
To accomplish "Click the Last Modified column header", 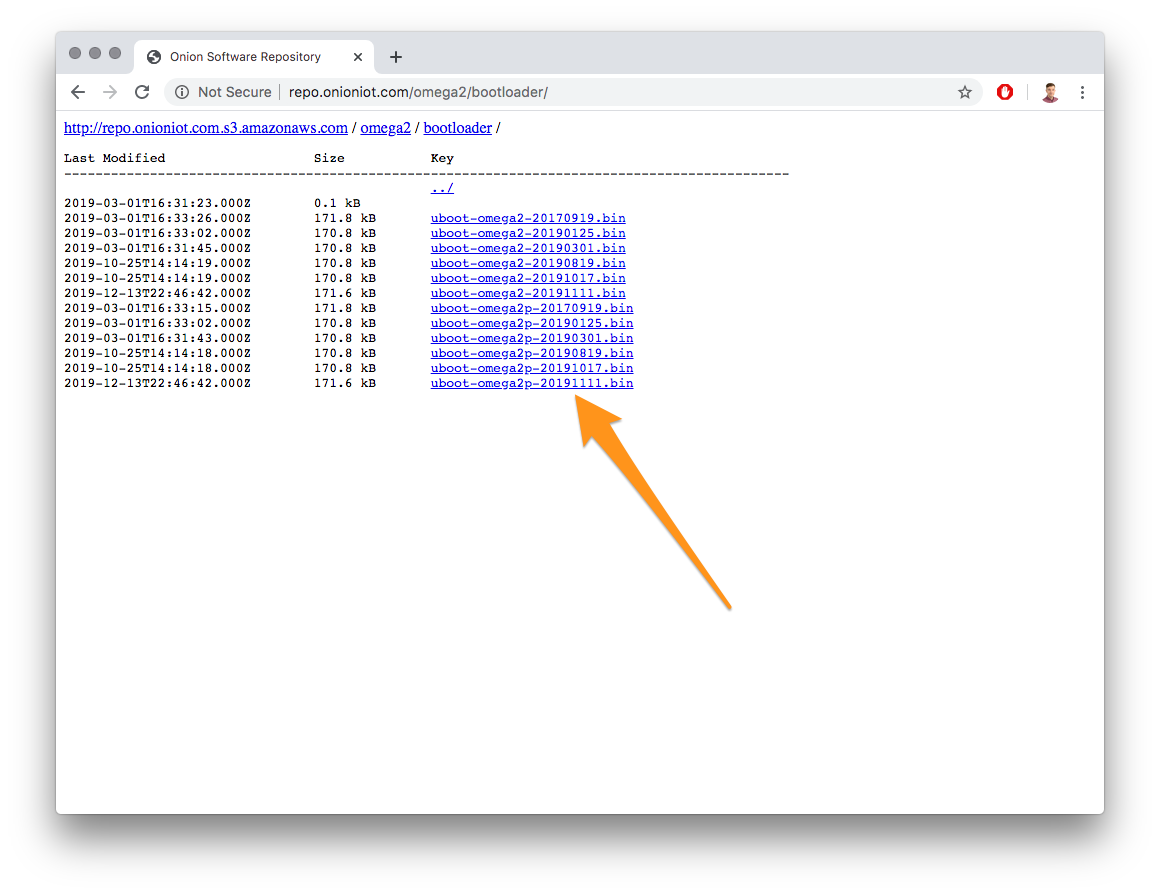I will (x=115, y=158).
